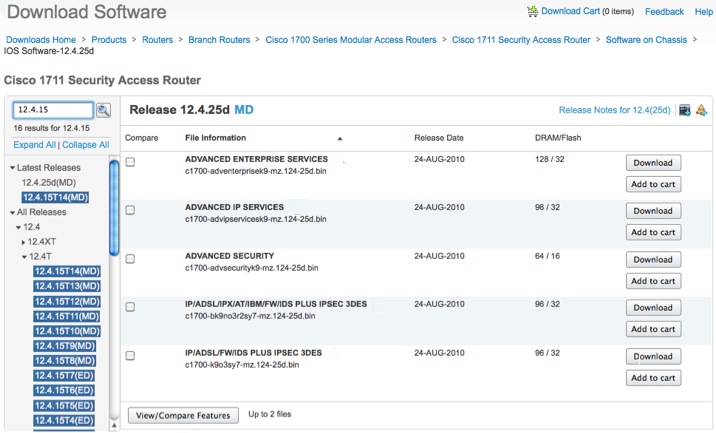Screen dimensions: 716x433
Task: Add Advanced Security to cart
Action: coord(653,281)
